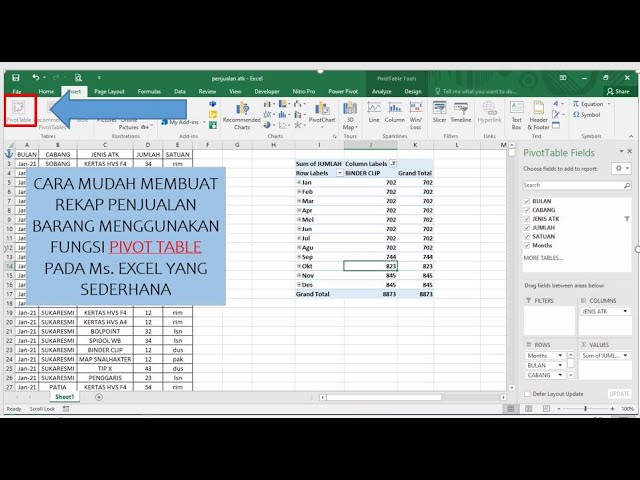This screenshot has height=480, width=640.
Task: Add a new sheet with the plus icon
Action: (x=99, y=397)
